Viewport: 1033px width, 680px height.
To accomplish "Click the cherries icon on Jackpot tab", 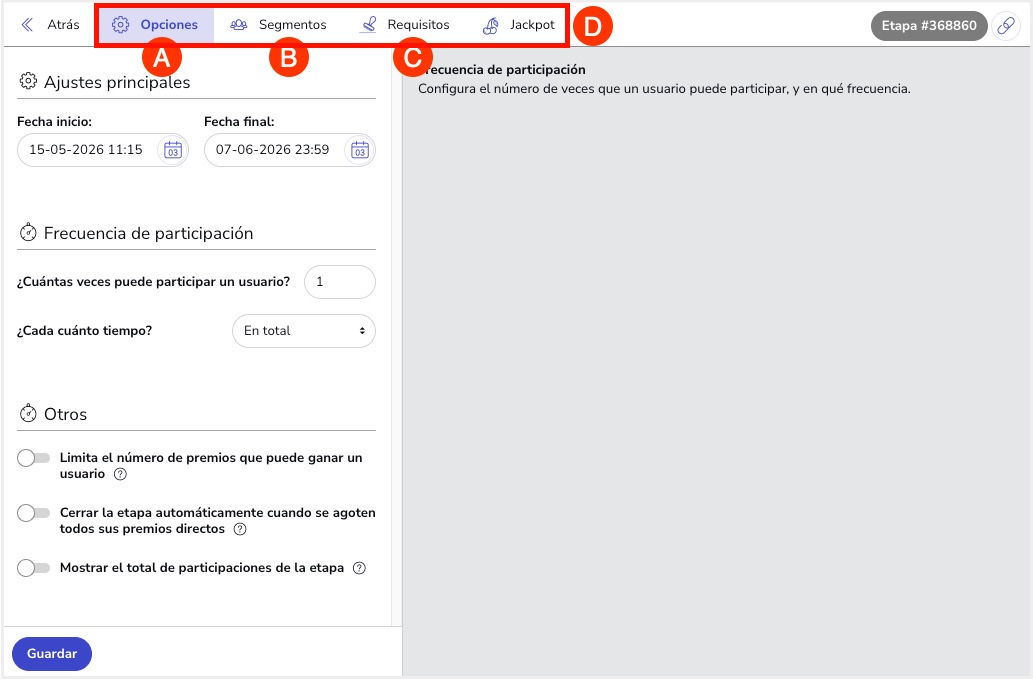I will [491, 25].
